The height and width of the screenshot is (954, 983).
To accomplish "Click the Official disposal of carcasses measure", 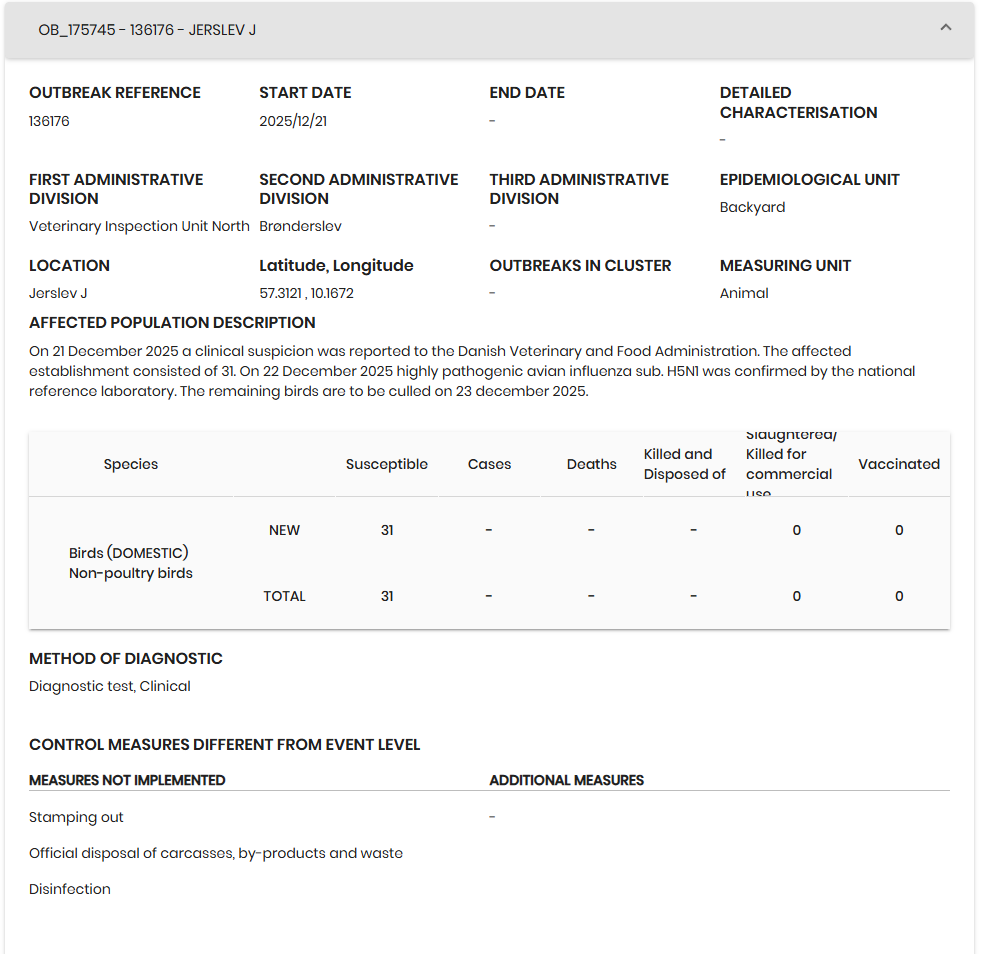I will click(215, 853).
